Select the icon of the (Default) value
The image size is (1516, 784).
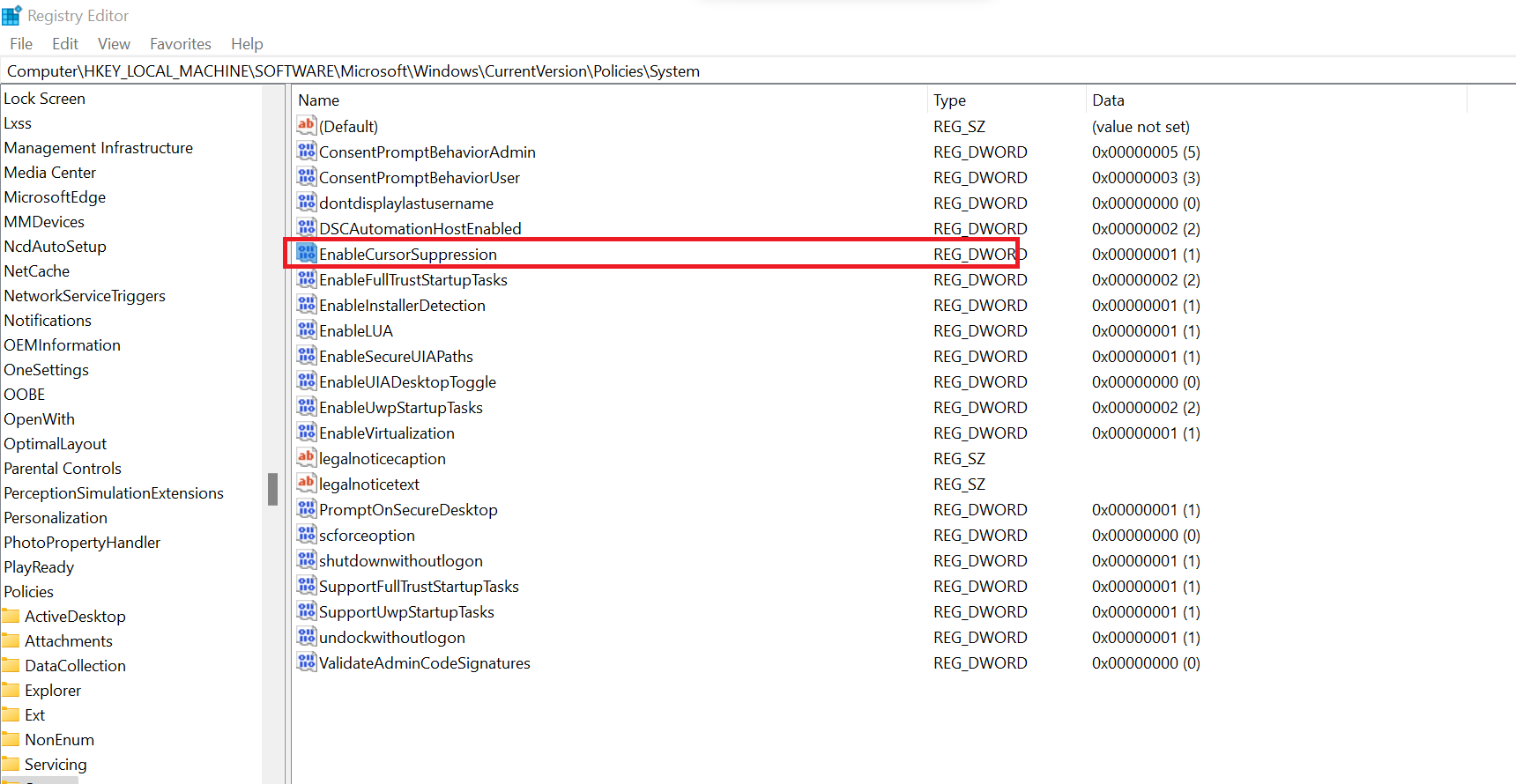pos(306,126)
